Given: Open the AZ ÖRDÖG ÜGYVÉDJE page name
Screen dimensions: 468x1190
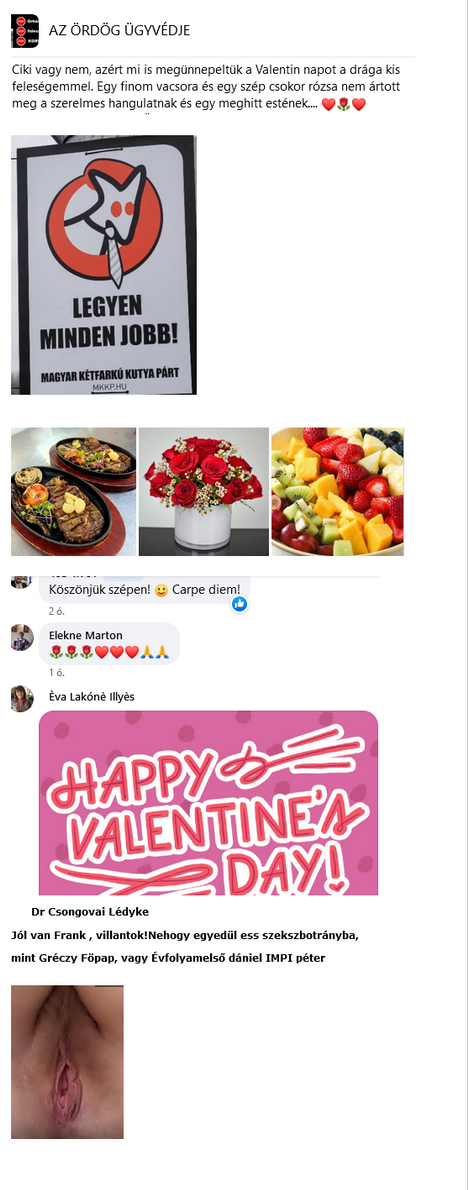Looking at the screenshot, I should tap(119, 30).
